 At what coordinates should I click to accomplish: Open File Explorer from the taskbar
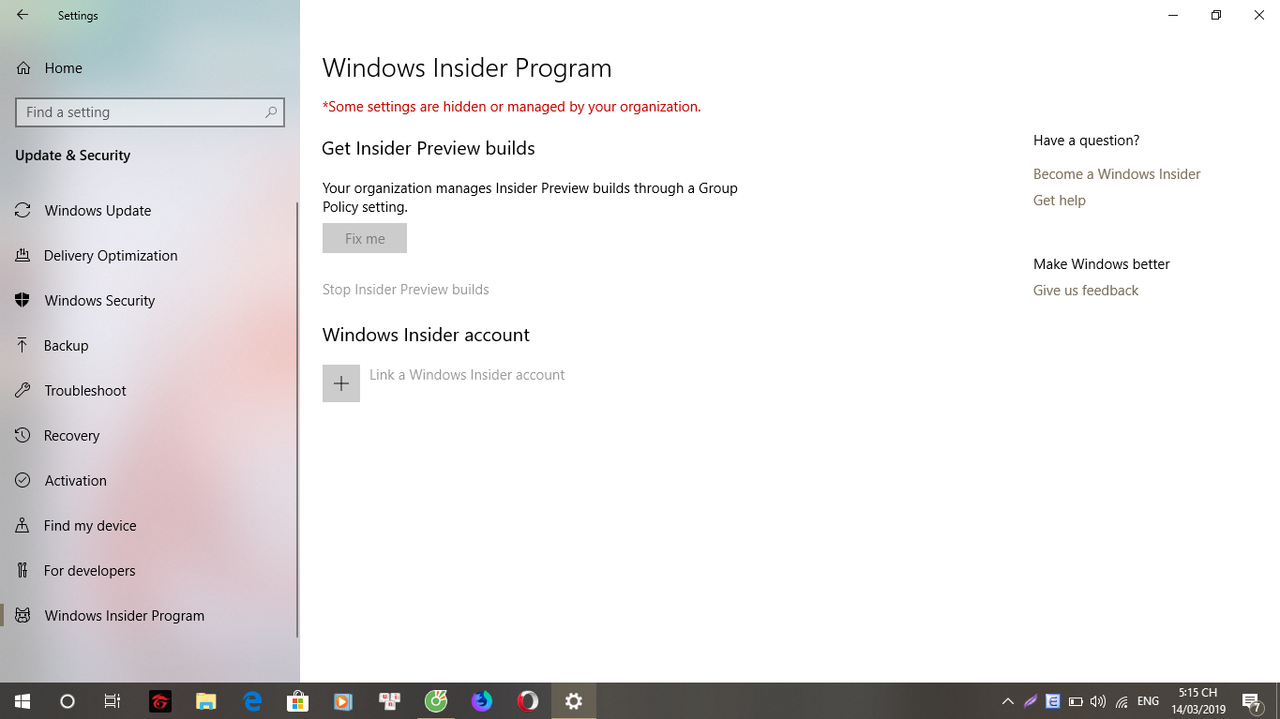point(206,701)
